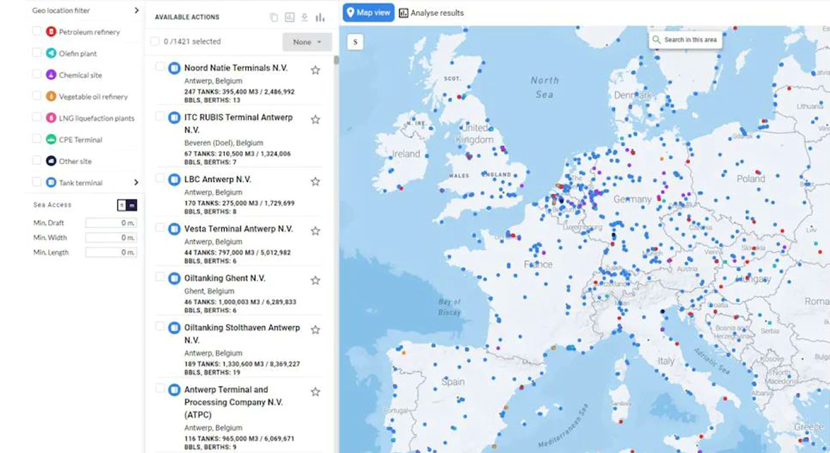Switch to the Analyse results tab
830x453 pixels.
click(431, 13)
